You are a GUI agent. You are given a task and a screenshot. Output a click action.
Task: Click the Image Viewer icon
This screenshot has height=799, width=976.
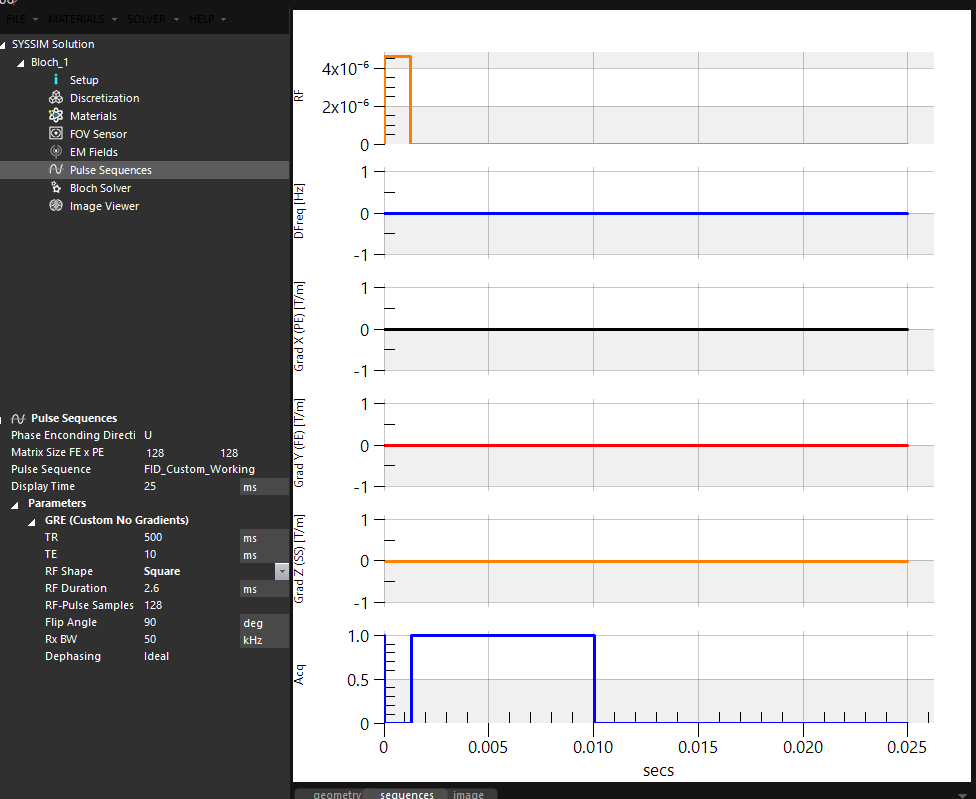(x=56, y=206)
